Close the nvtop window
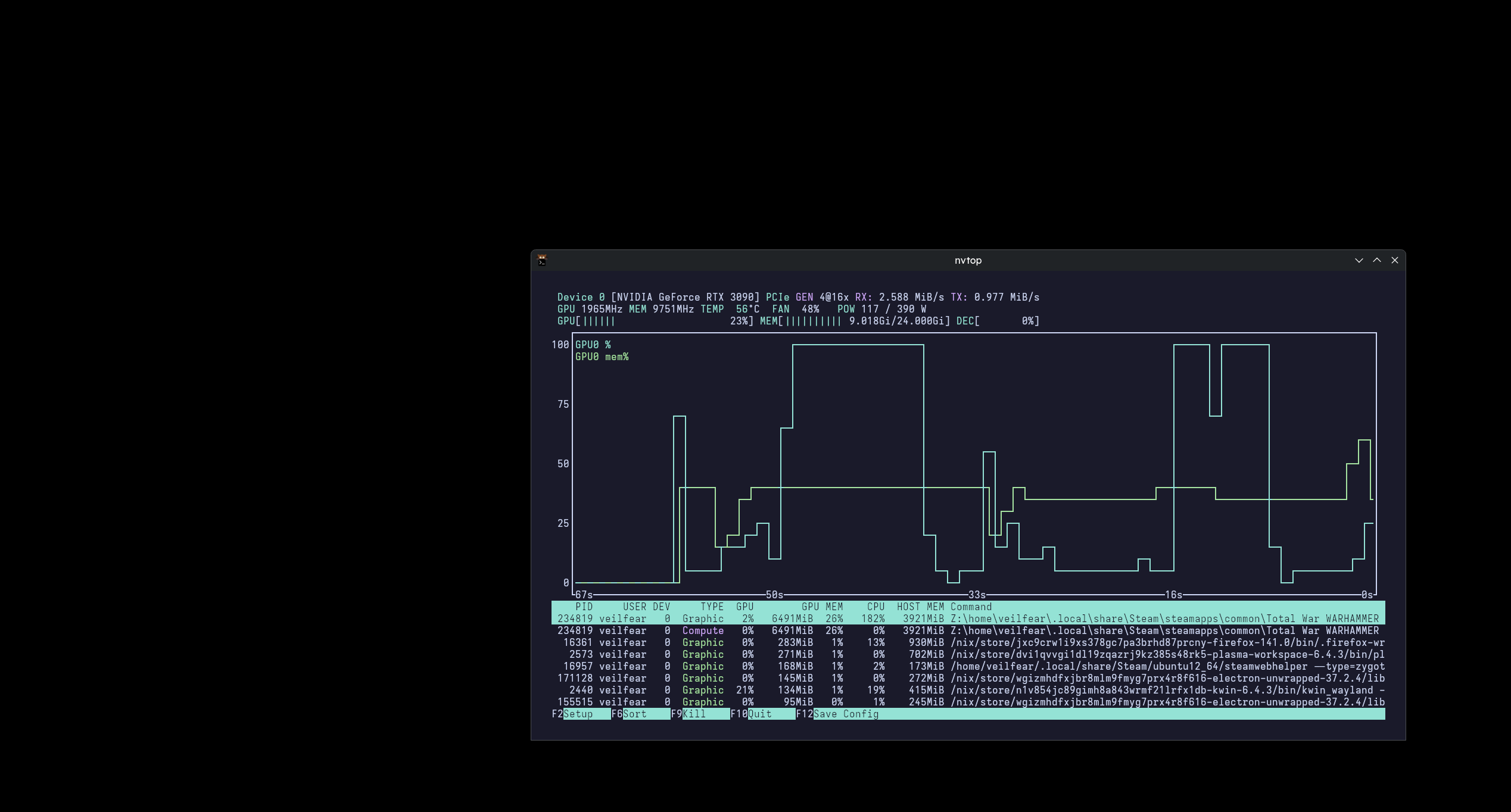The width and height of the screenshot is (1511, 812). 1394,260
